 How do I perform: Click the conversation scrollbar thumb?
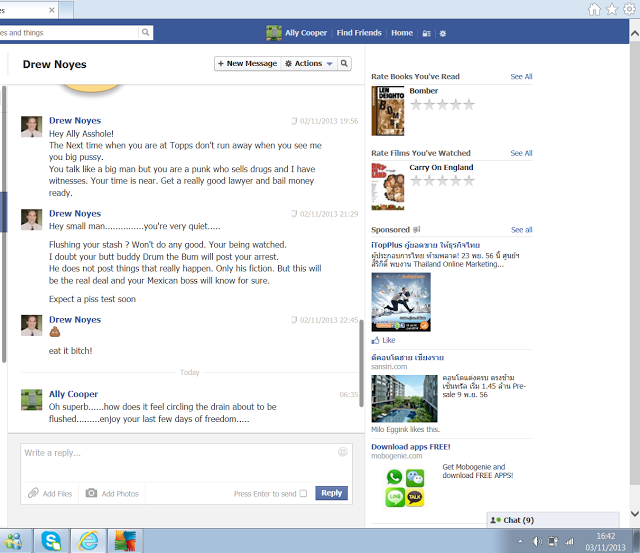point(361,363)
